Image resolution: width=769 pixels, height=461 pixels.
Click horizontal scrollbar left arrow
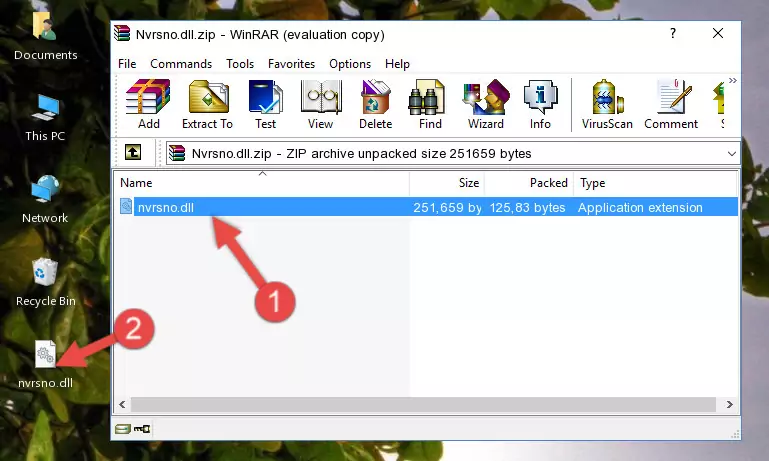(x=123, y=405)
